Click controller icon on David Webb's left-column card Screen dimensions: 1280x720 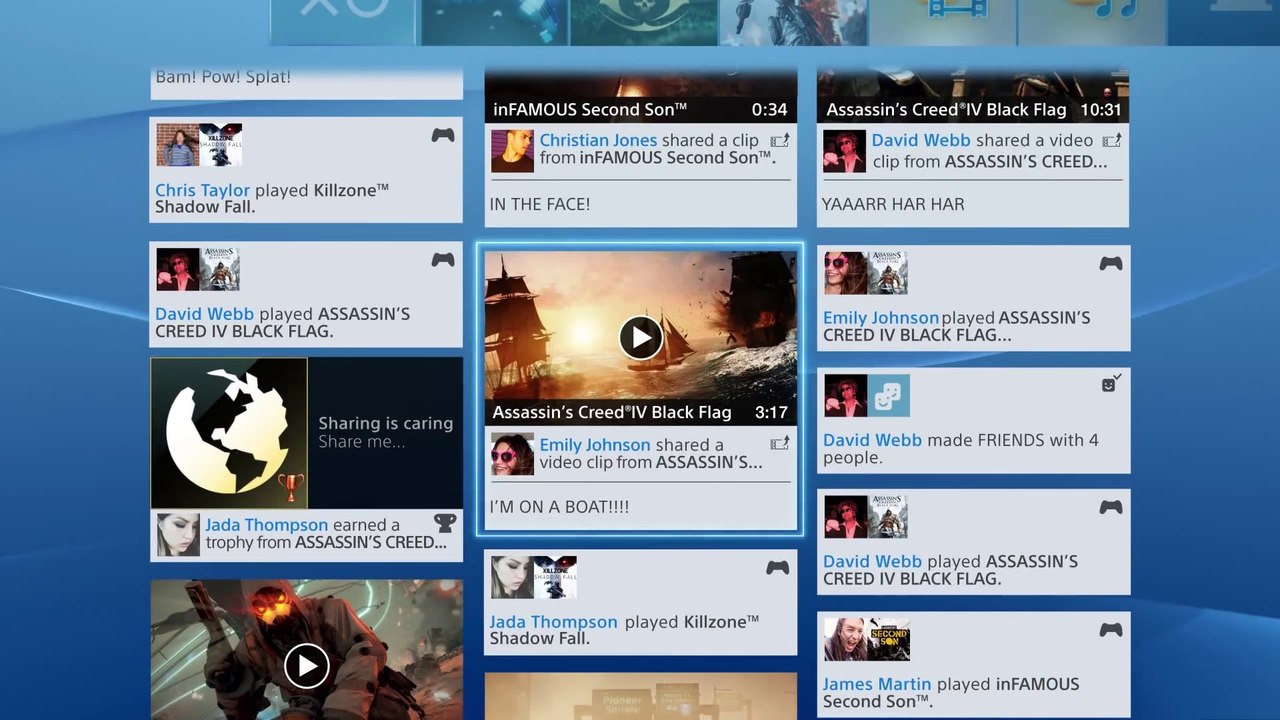click(443, 259)
